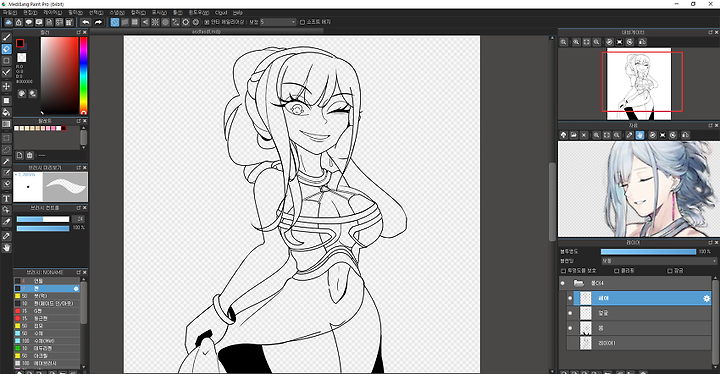Hide the highlighted blue layer
The image size is (720, 374).
pyautogui.click(x=570, y=298)
